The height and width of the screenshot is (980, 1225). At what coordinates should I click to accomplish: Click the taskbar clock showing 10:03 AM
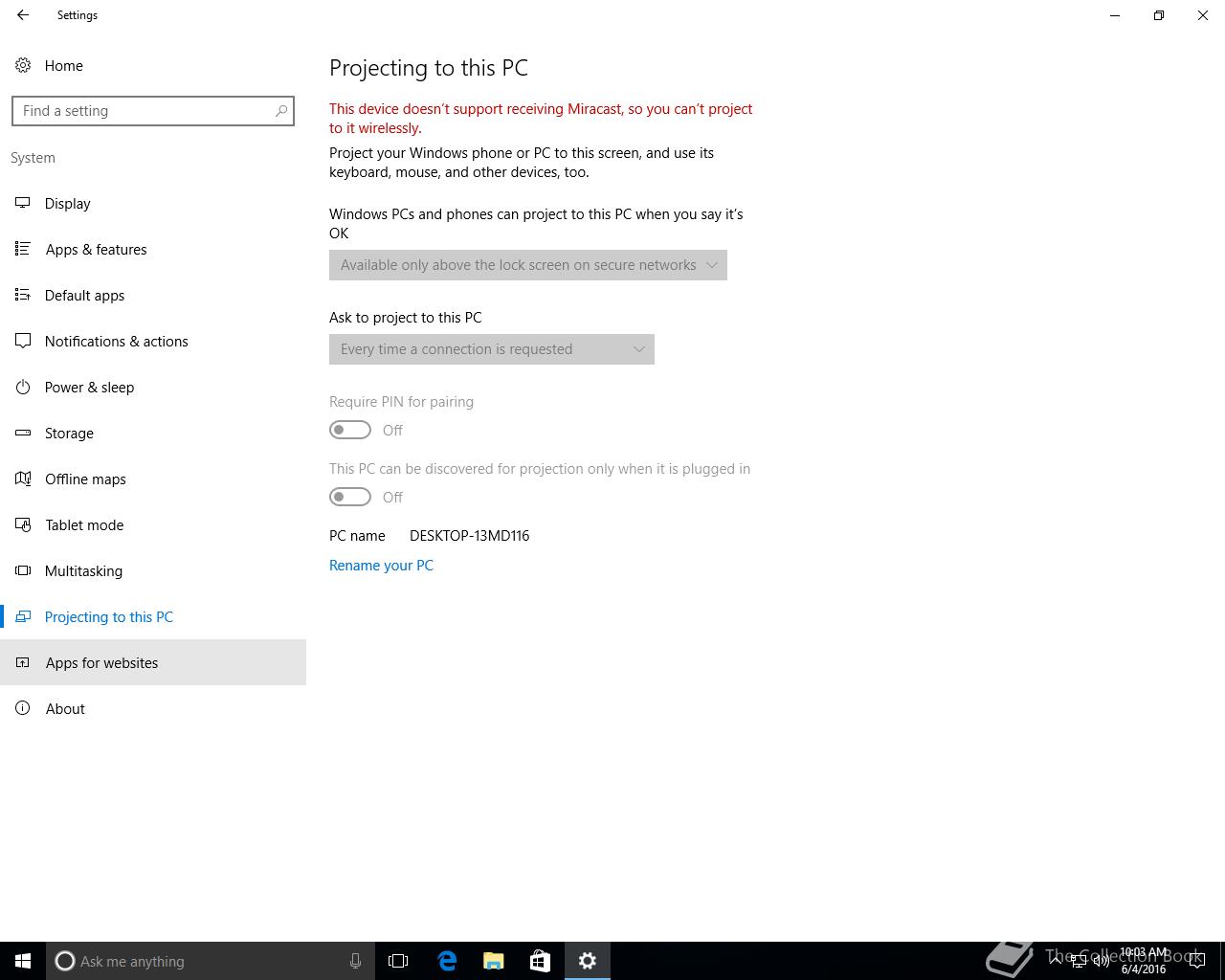pos(1144,961)
